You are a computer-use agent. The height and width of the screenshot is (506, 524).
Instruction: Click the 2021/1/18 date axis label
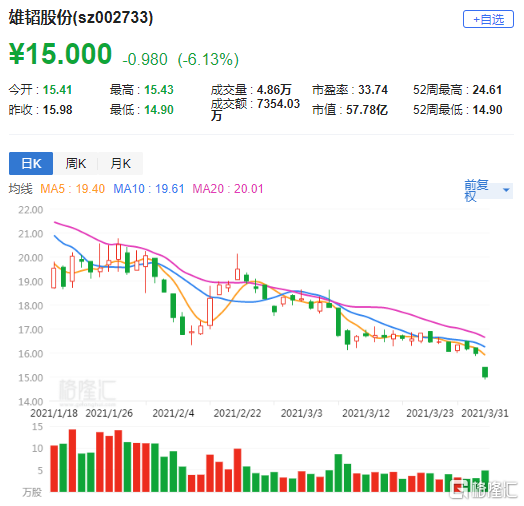tap(54, 413)
